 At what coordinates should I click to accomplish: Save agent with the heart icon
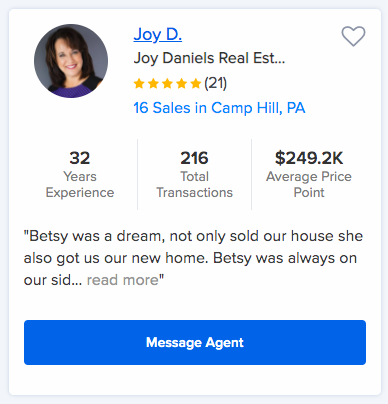click(x=353, y=36)
